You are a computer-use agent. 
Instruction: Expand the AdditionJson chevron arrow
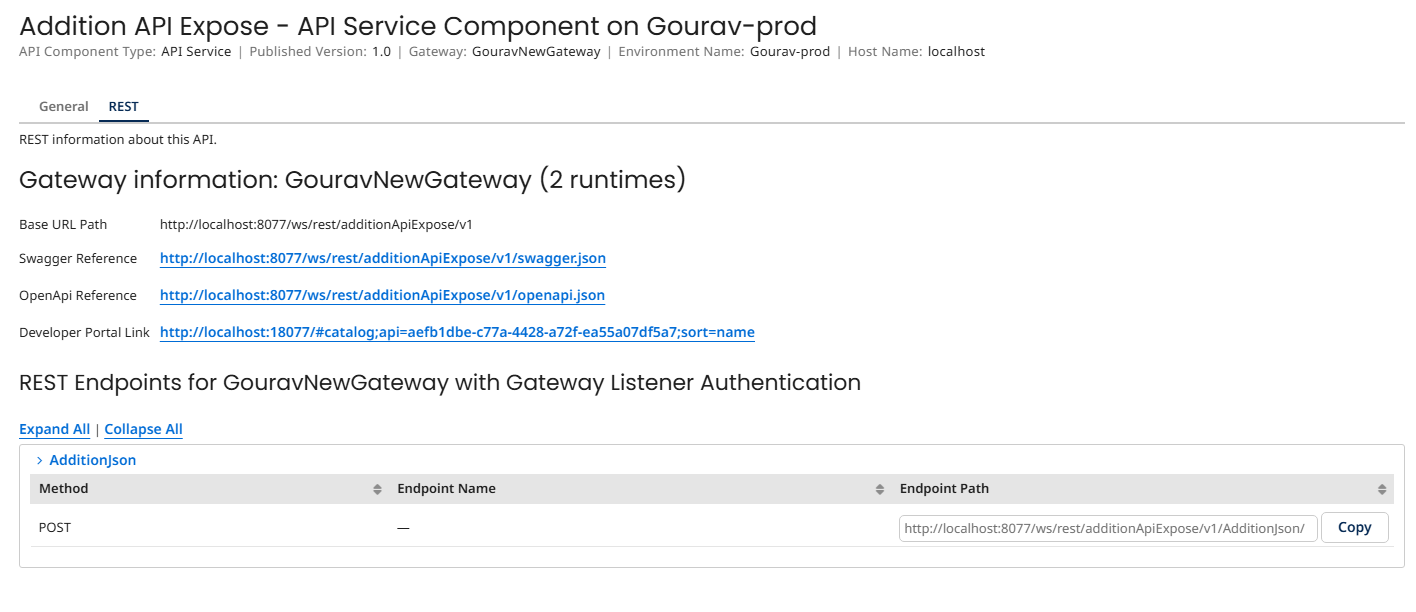[x=39, y=461]
